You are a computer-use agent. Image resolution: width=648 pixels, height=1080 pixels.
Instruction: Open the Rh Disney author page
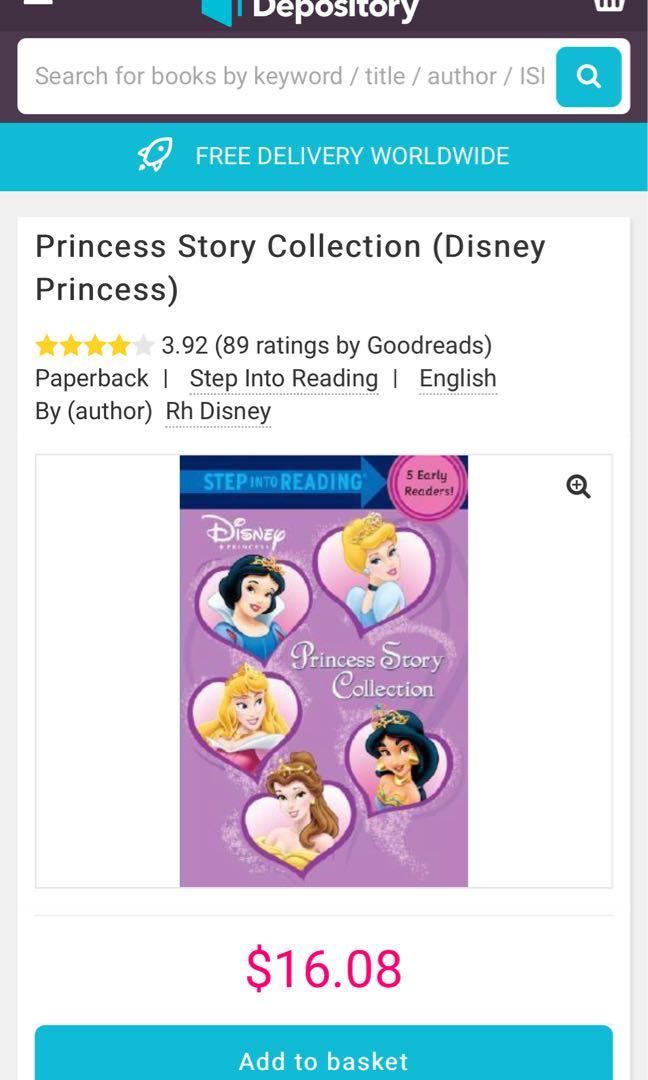[219, 411]
